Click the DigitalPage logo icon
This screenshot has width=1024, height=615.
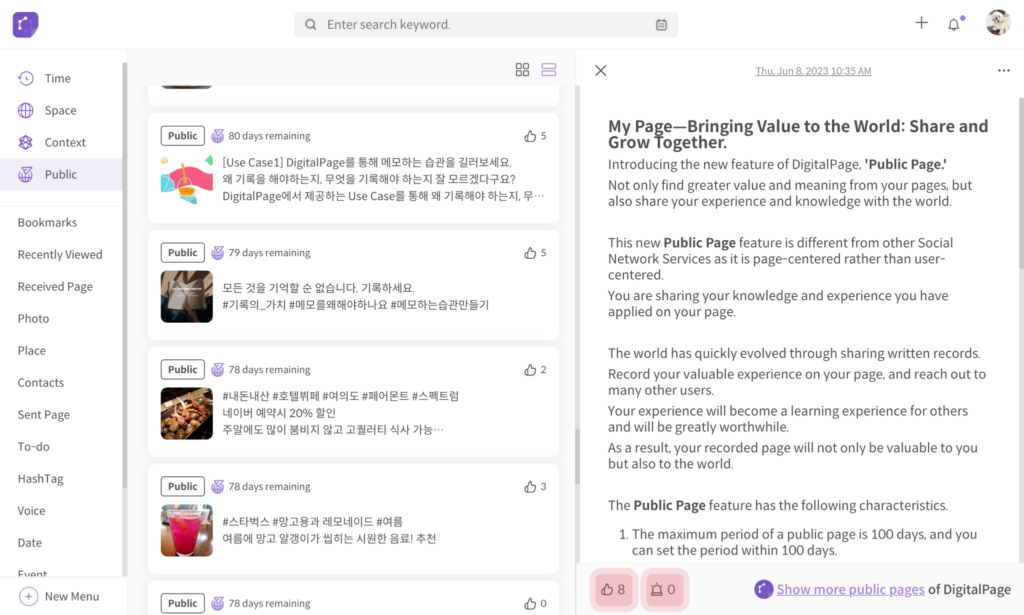click(25, 25)
